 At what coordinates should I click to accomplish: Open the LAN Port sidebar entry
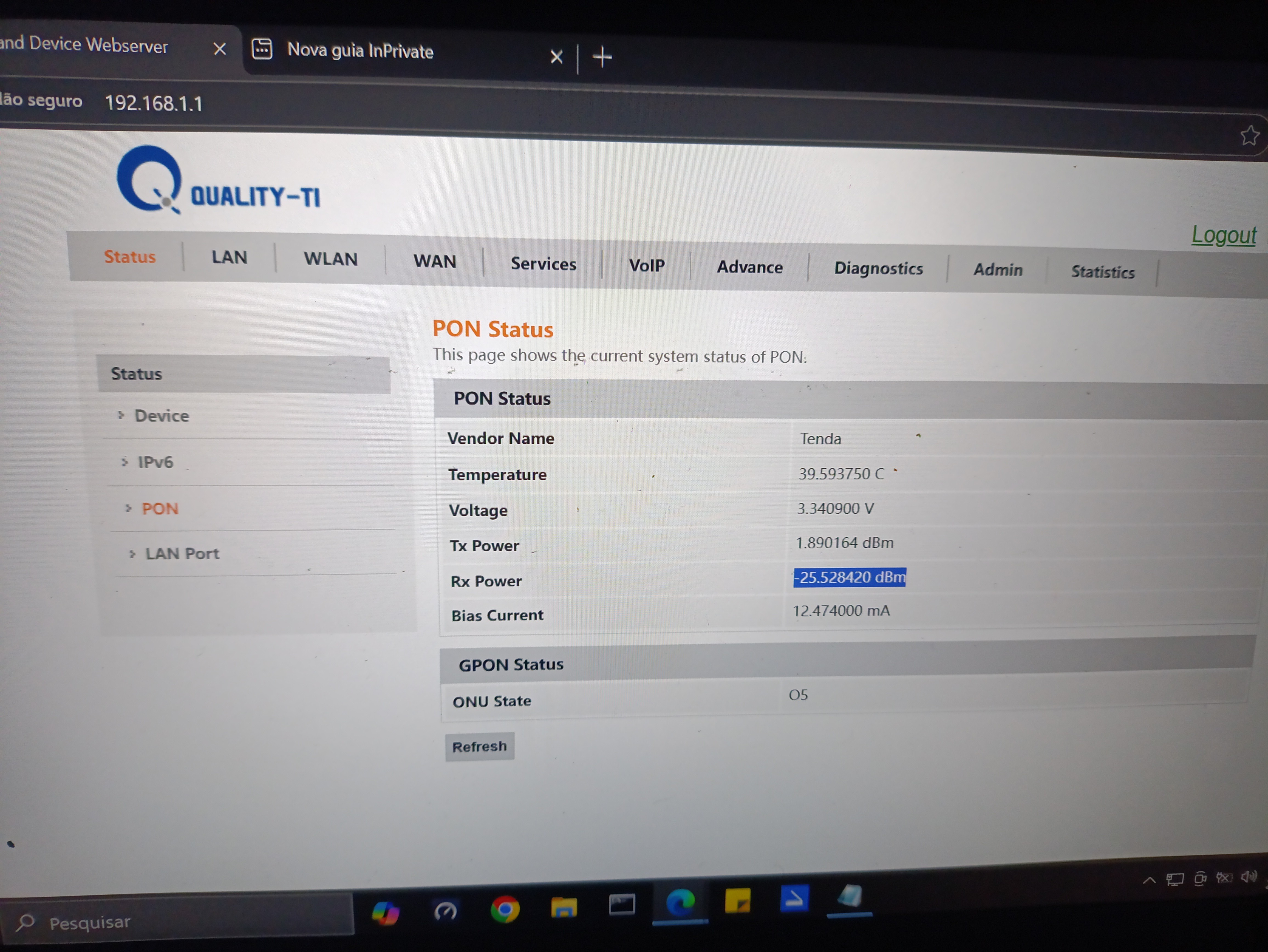point(182,554)
